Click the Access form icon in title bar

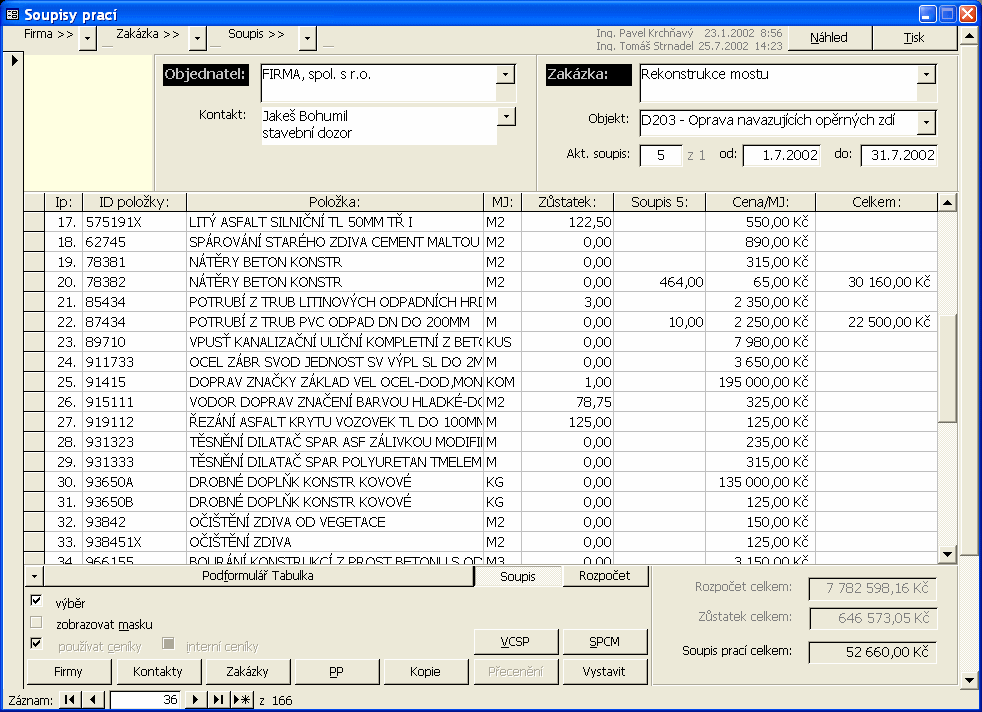[12, 14]
